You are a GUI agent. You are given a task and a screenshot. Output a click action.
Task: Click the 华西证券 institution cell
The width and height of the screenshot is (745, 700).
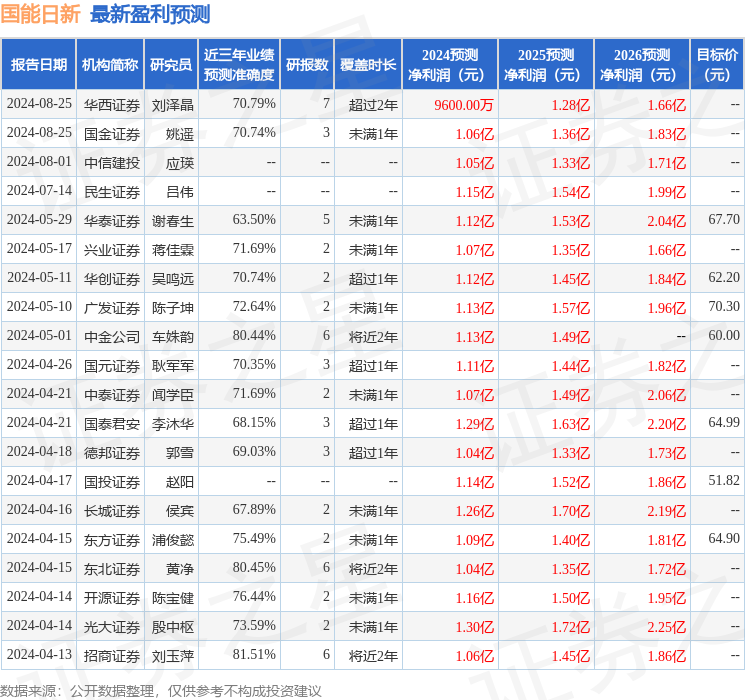[112, 105]
